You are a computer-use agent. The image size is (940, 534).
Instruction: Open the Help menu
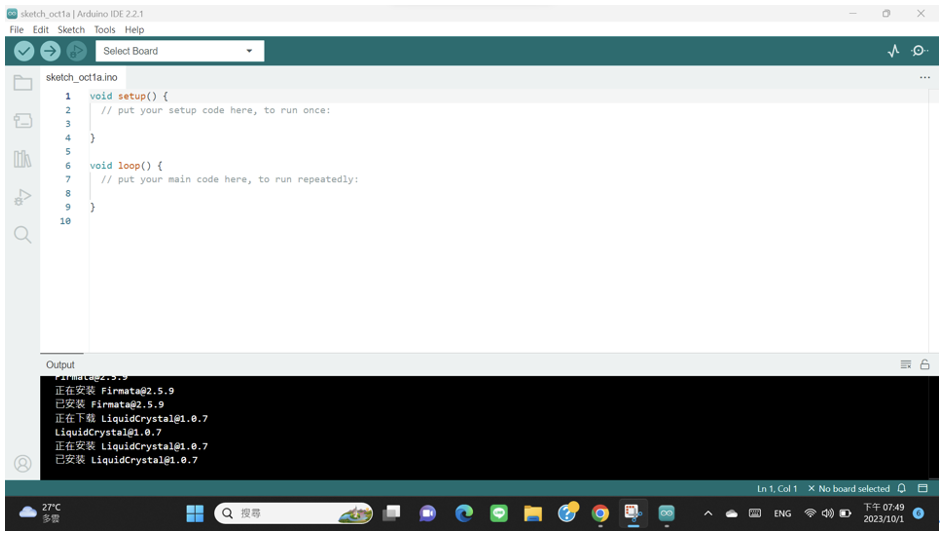[x=134, y=29]
